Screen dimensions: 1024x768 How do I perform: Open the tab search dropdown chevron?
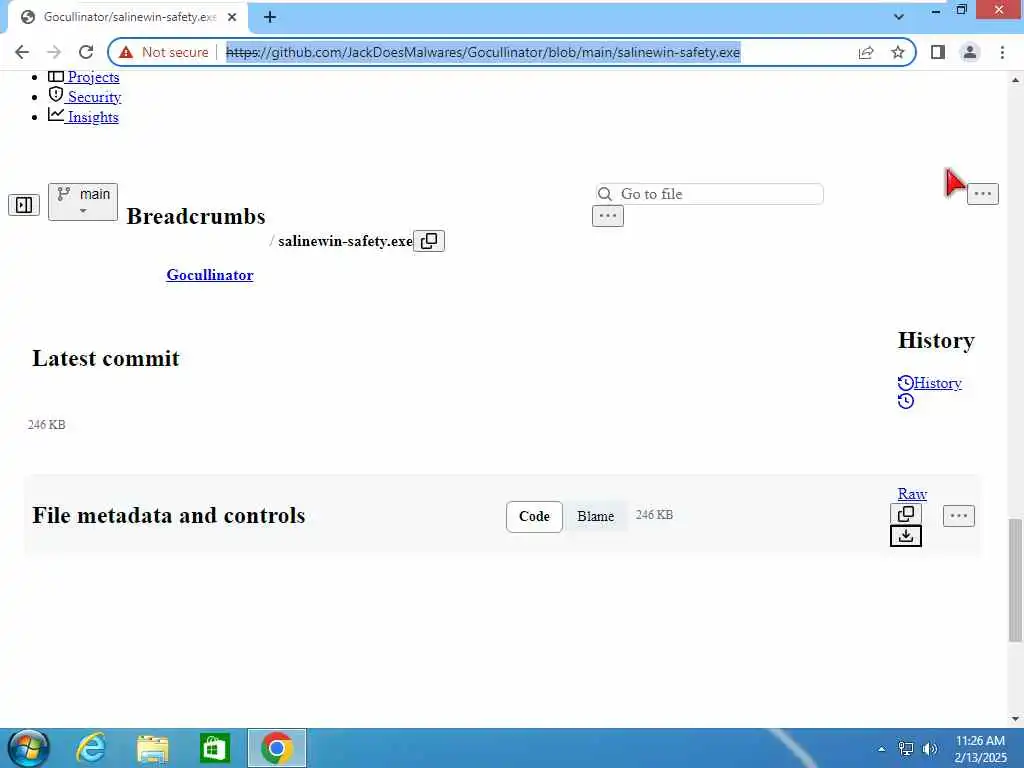click(x=899, y=17)
